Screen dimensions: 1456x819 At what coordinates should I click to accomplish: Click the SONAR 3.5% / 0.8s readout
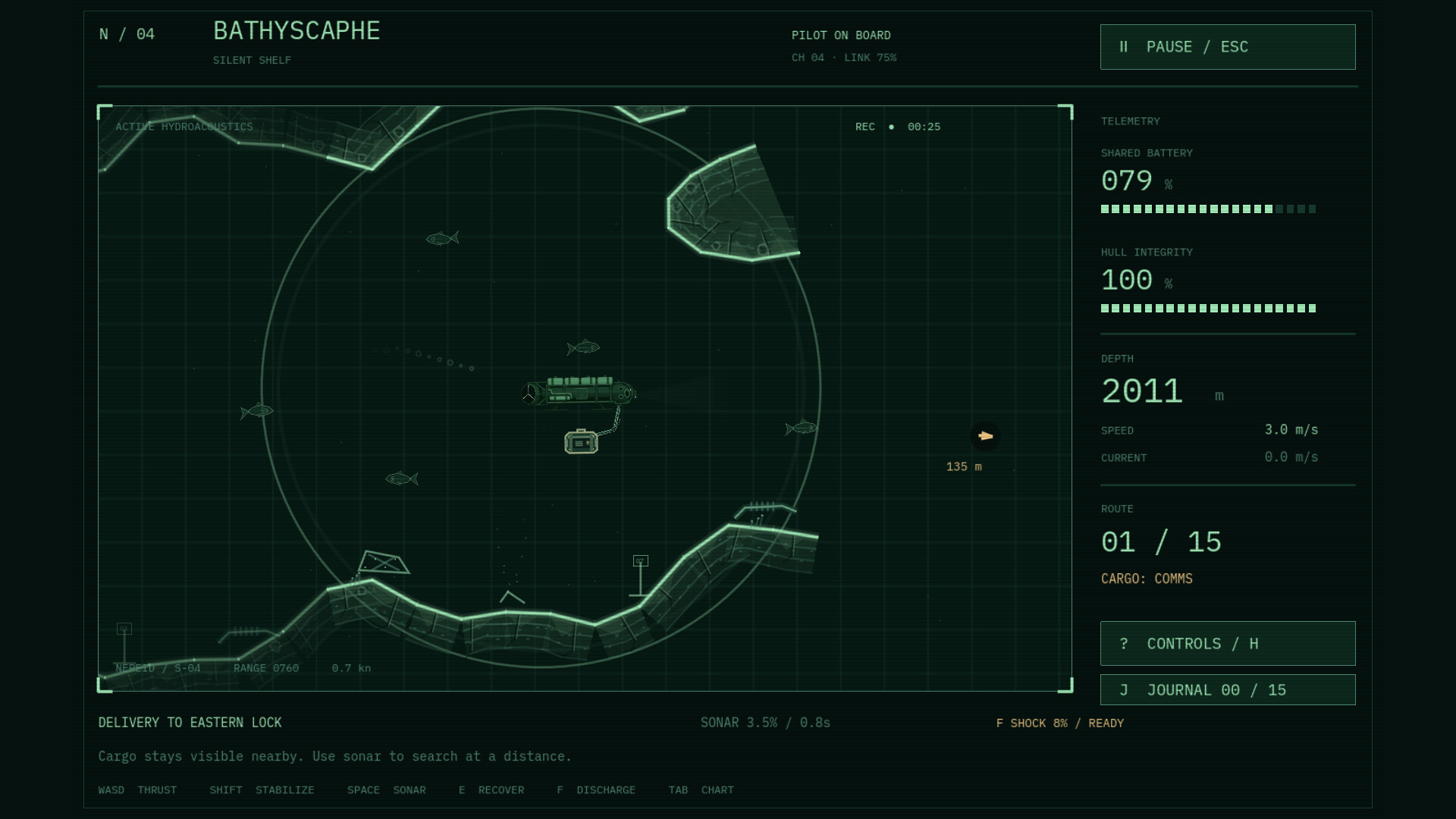click(x=765, y=723)
